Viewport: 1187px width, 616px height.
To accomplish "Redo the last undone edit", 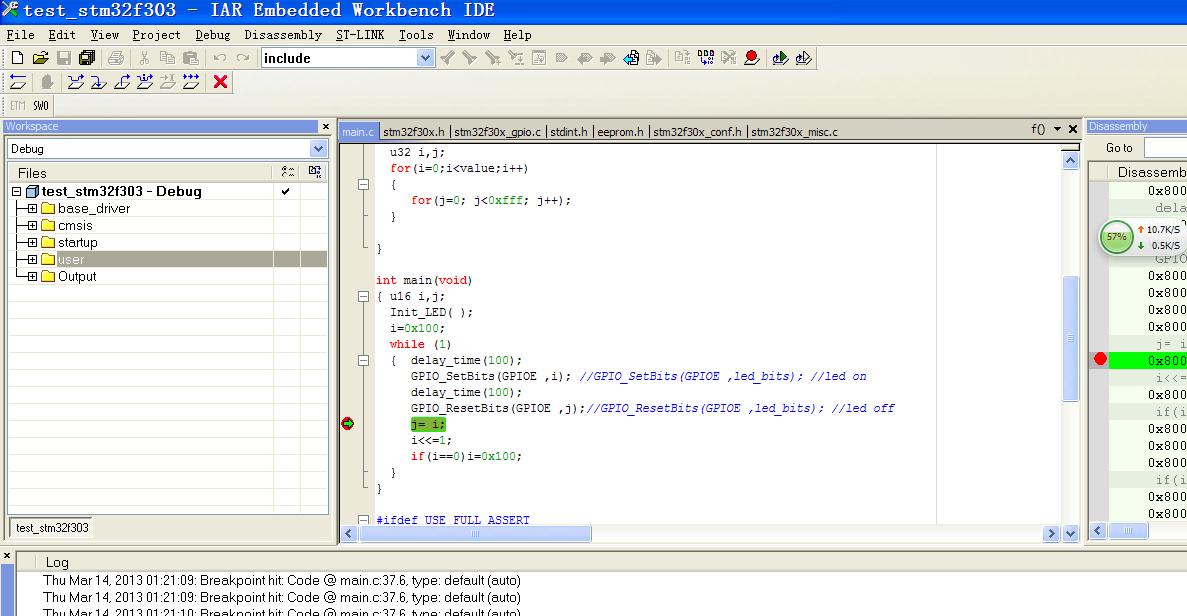I will point(243,58).
